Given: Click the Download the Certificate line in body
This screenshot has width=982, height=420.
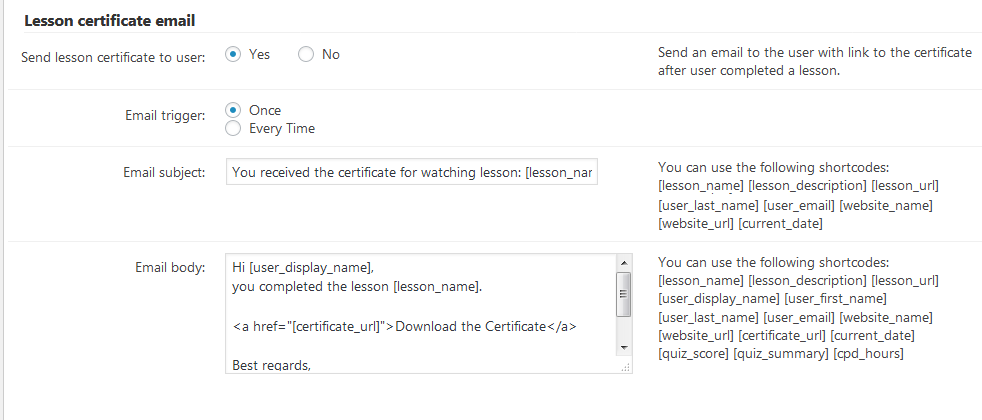Looking at the screenshot, I should [x=404, y=326].
